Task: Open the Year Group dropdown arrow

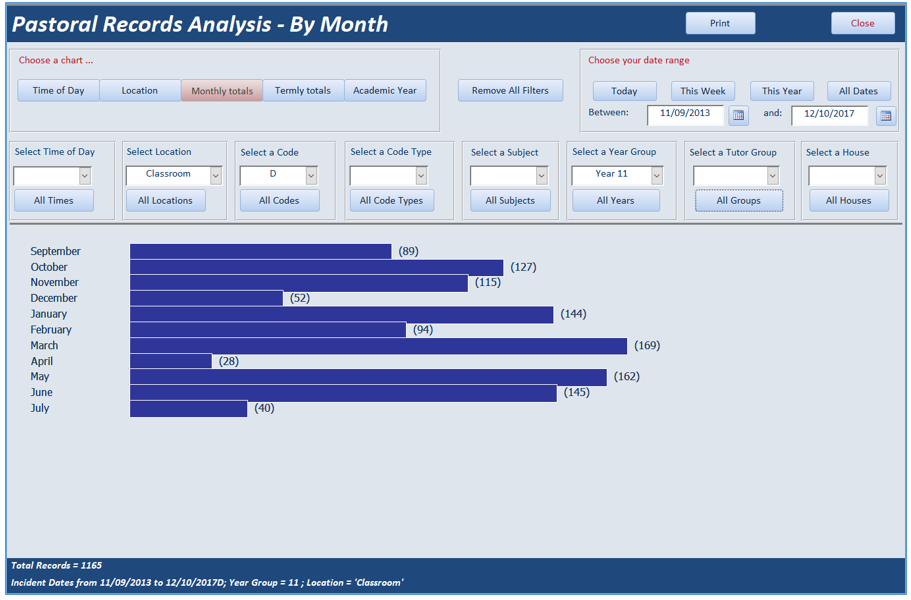Action: (x=657, y=175)
